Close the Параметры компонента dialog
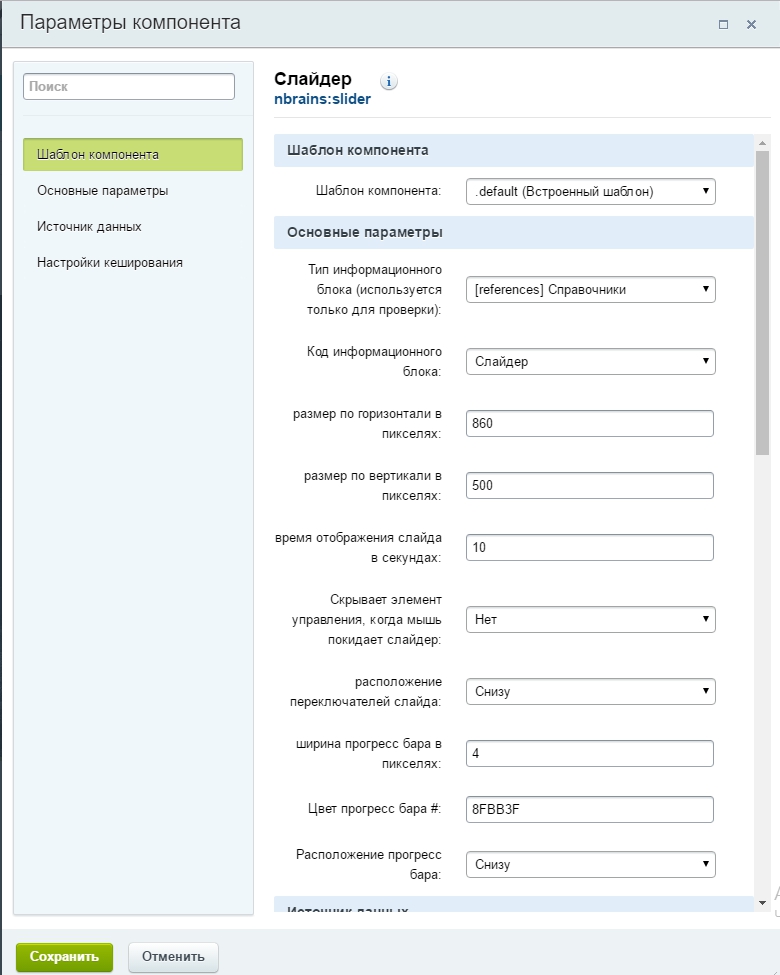This screenshot has height=975, width=780. tap(751, 24)
